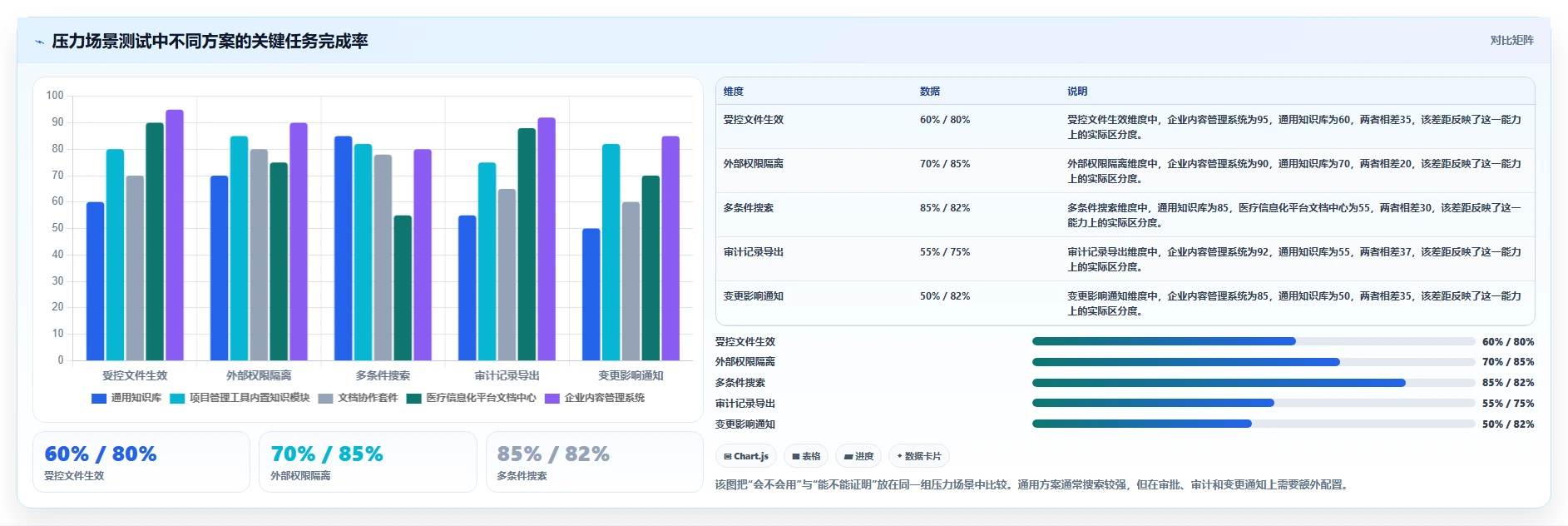The width and height of the screenshot is (1568, 526).
Task: Click the 60% / 80% table data cell
Action: [x=945, y=120]
